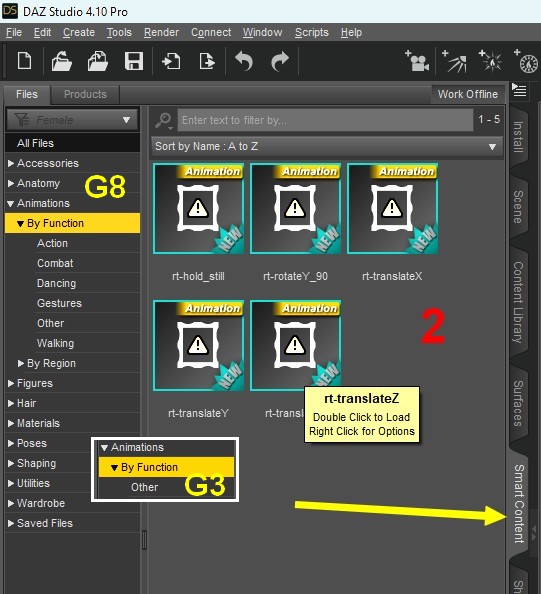541x594 pixels.
Task: Click the last create icon in toolbar
Action: point(526,61)
